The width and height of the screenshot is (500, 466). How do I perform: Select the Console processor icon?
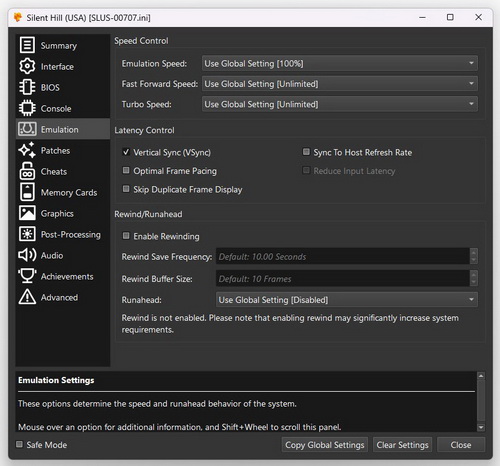(x=27, y=108)
